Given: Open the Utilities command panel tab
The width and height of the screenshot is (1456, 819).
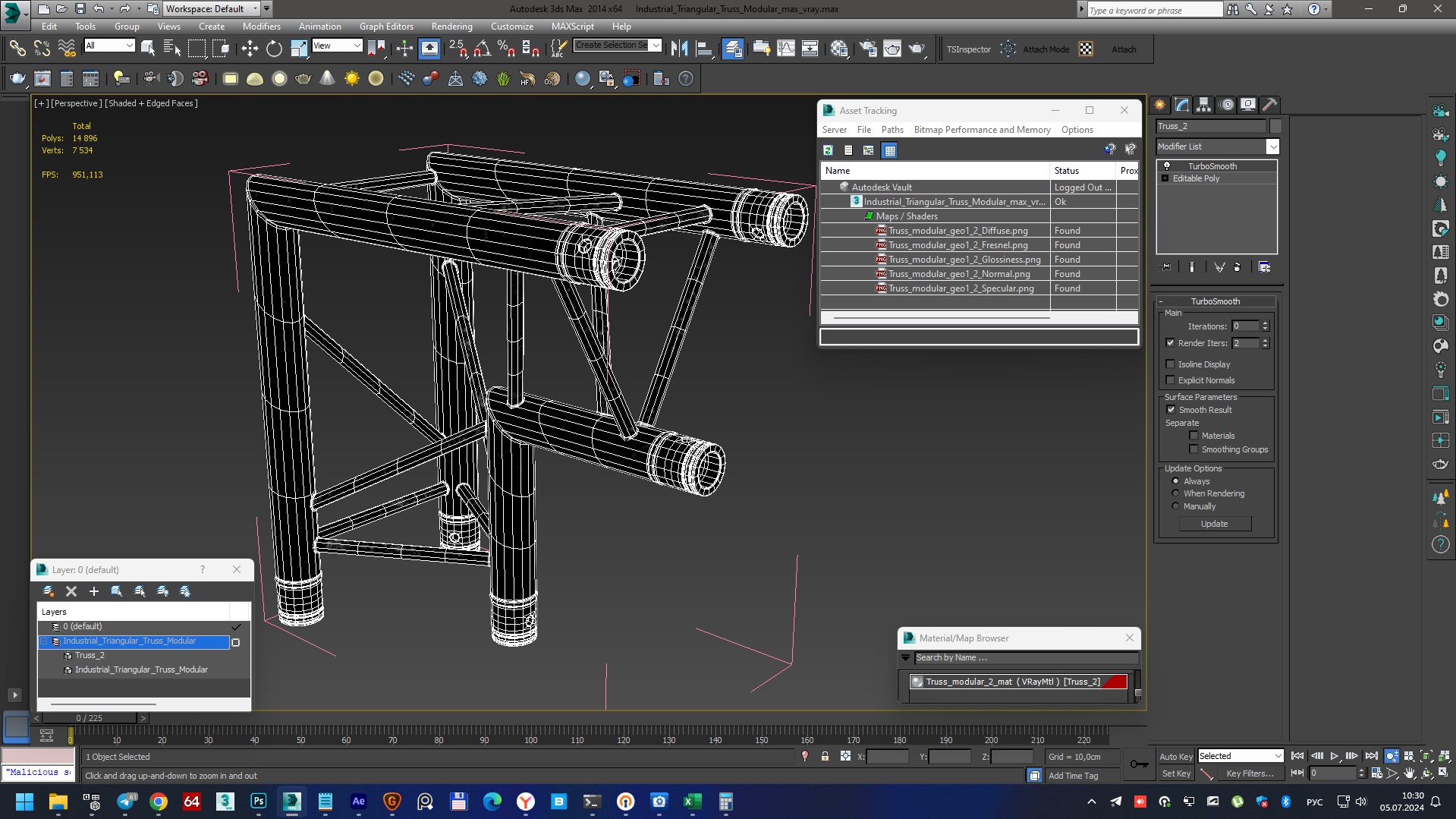Looking at the screenshot, I should pyautogui.click(x=1270, y=105).
